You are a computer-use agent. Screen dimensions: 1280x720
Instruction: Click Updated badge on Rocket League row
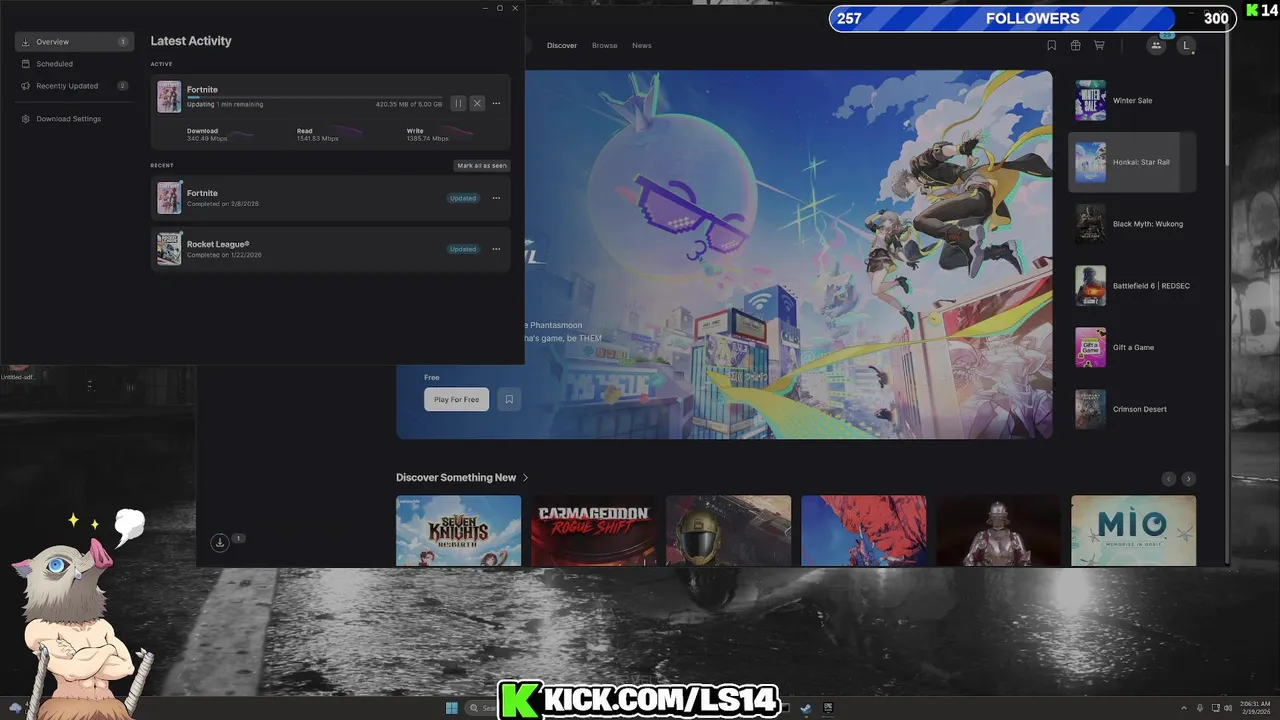[x=463, y=249]
